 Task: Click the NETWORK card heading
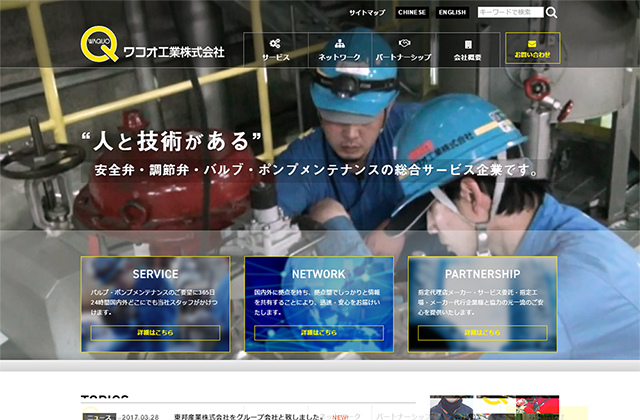click(319, 274)
